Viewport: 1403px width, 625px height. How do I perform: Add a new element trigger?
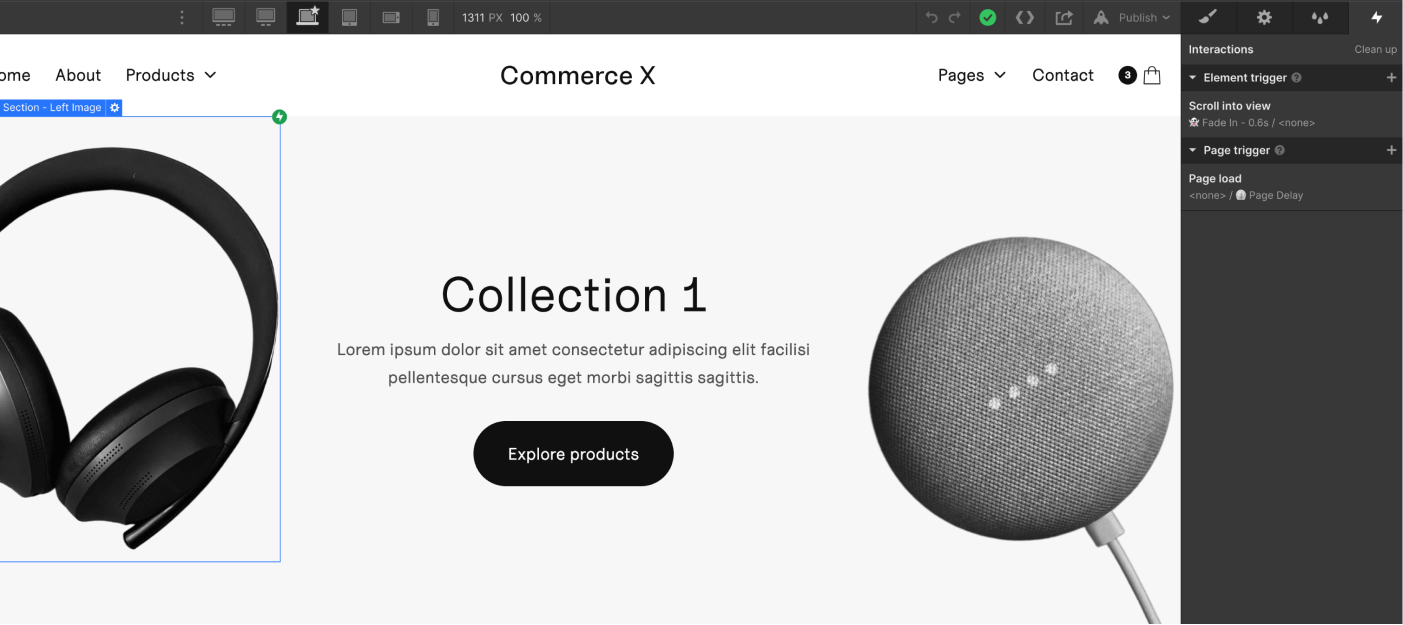(x=1391, y=78)
